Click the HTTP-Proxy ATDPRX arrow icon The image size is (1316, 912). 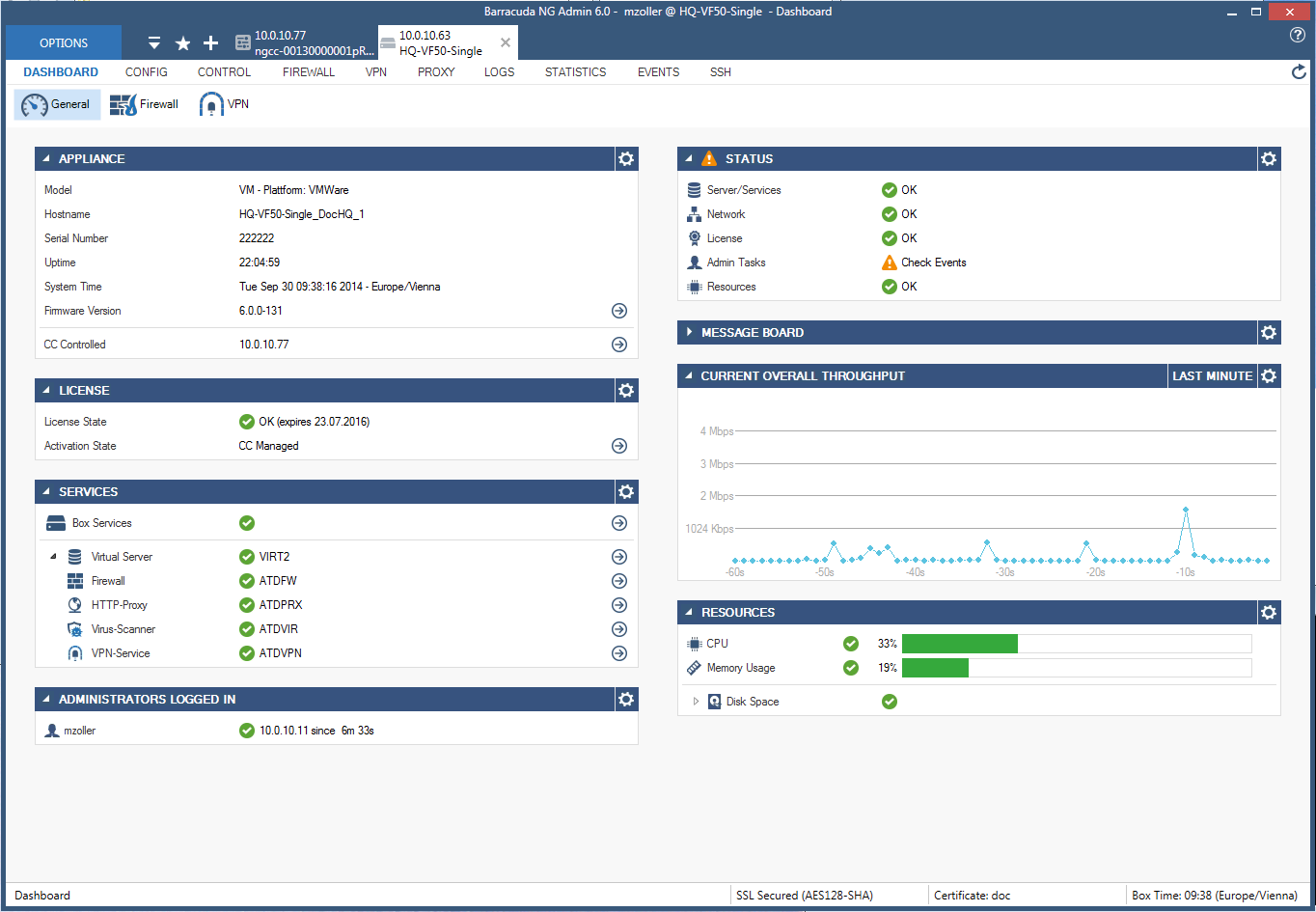[619, 605]
